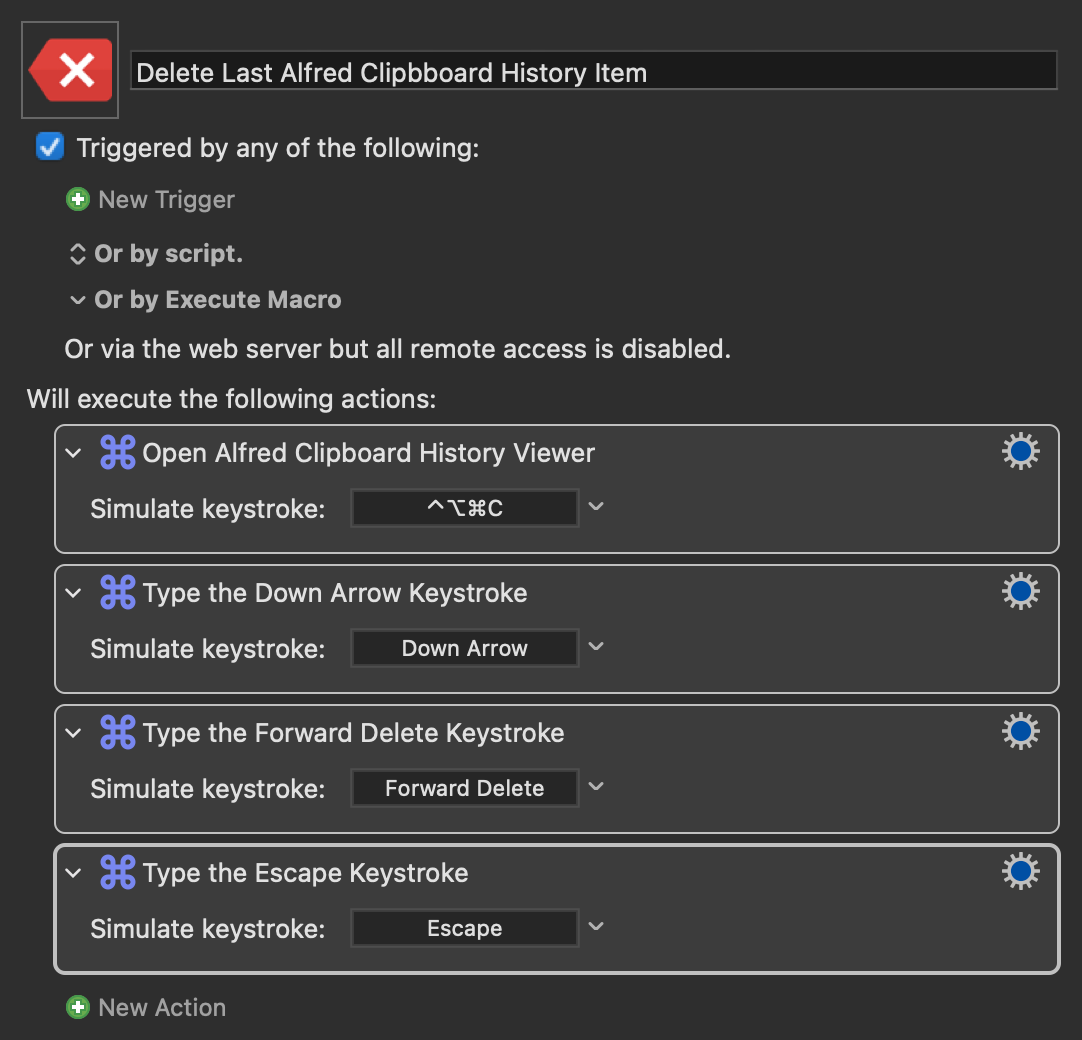Image resolution: width=1082 pixels, height=1040 pixels.
Task: Click the Escape keystroke field
Action: click(464, 928)
